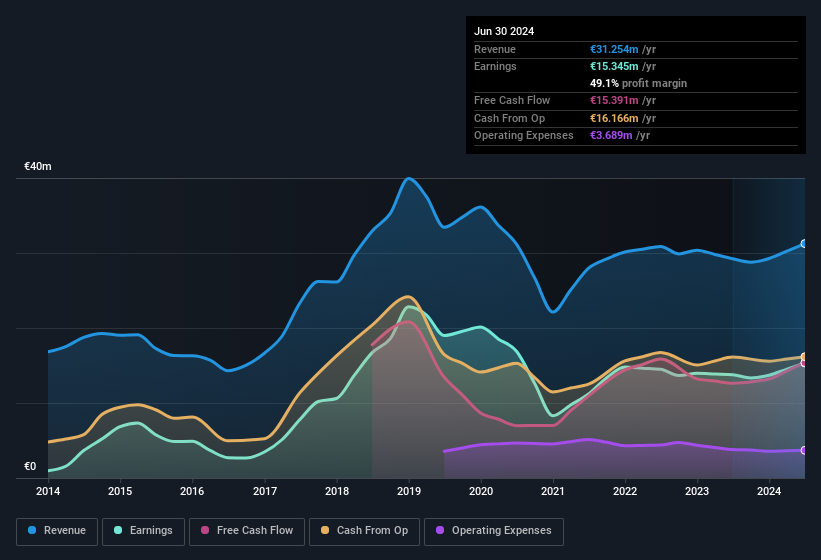
Task: Click the 2020 x-axis label
Action: click(x=481, y=491)
